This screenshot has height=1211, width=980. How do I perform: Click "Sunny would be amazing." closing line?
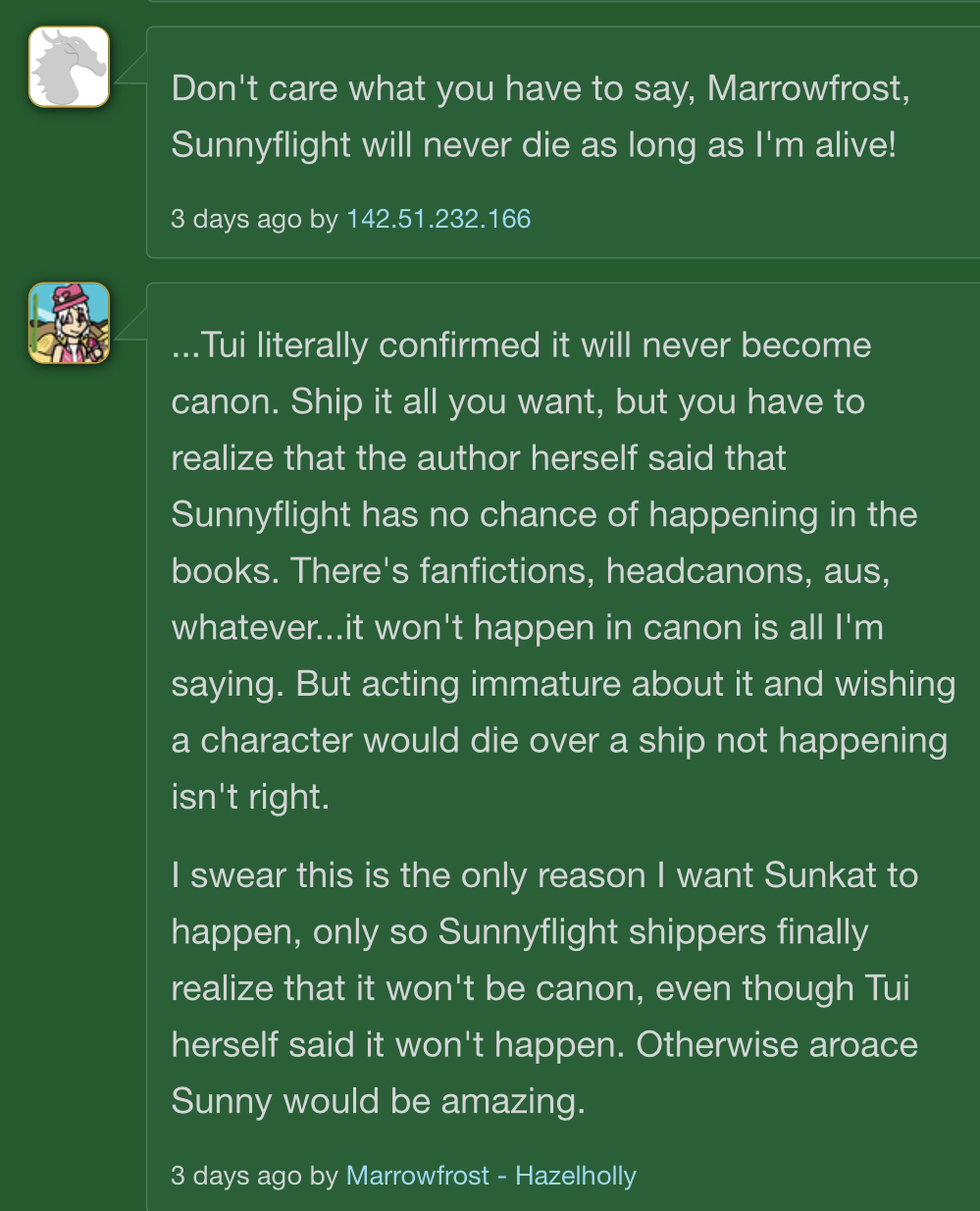[x=378, y=1100]
